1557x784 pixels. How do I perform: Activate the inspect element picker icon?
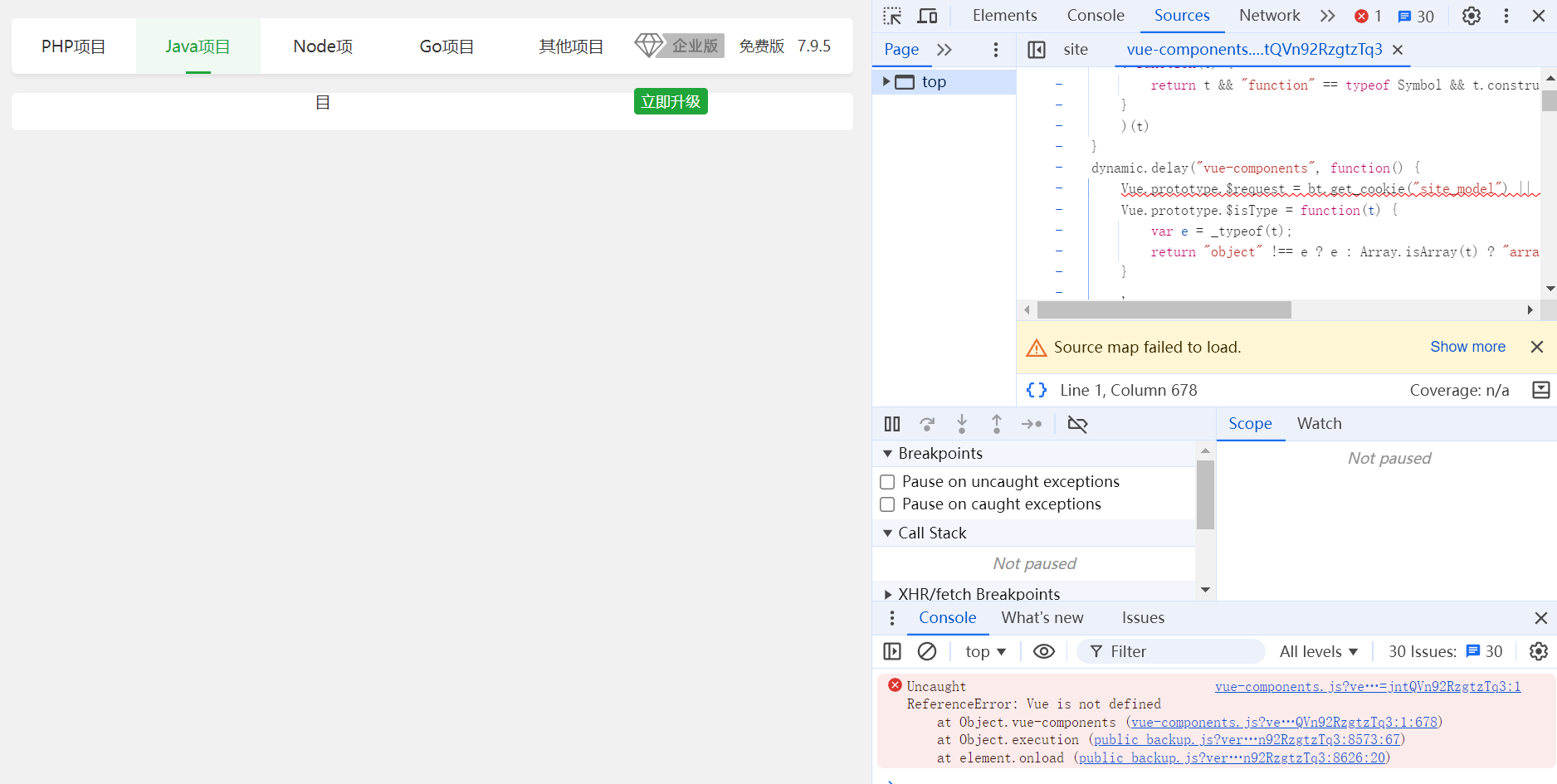click(x=892, y=16)
